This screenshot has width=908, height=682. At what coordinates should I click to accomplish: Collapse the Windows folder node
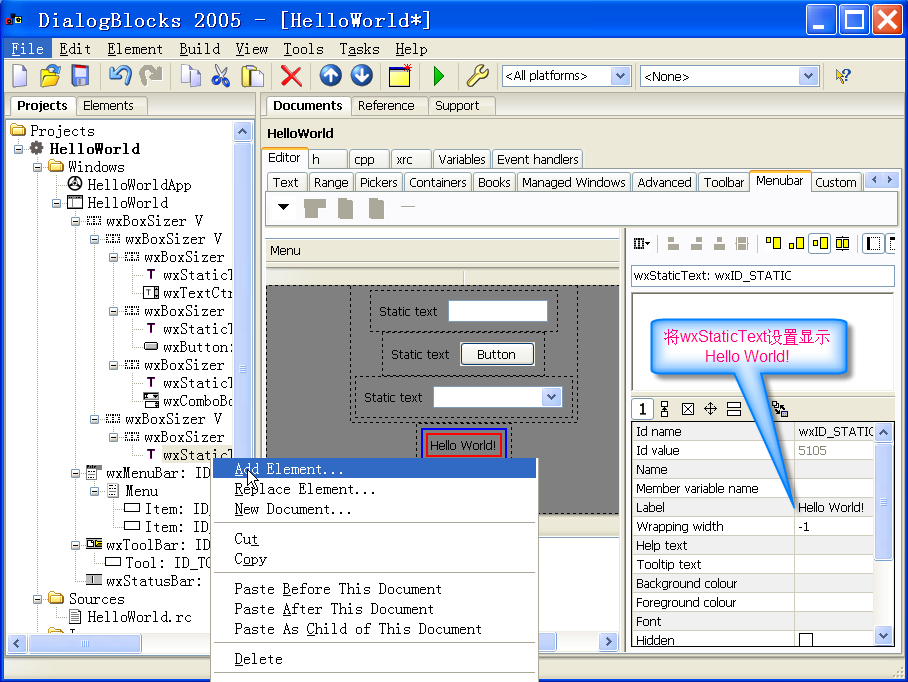38,167
